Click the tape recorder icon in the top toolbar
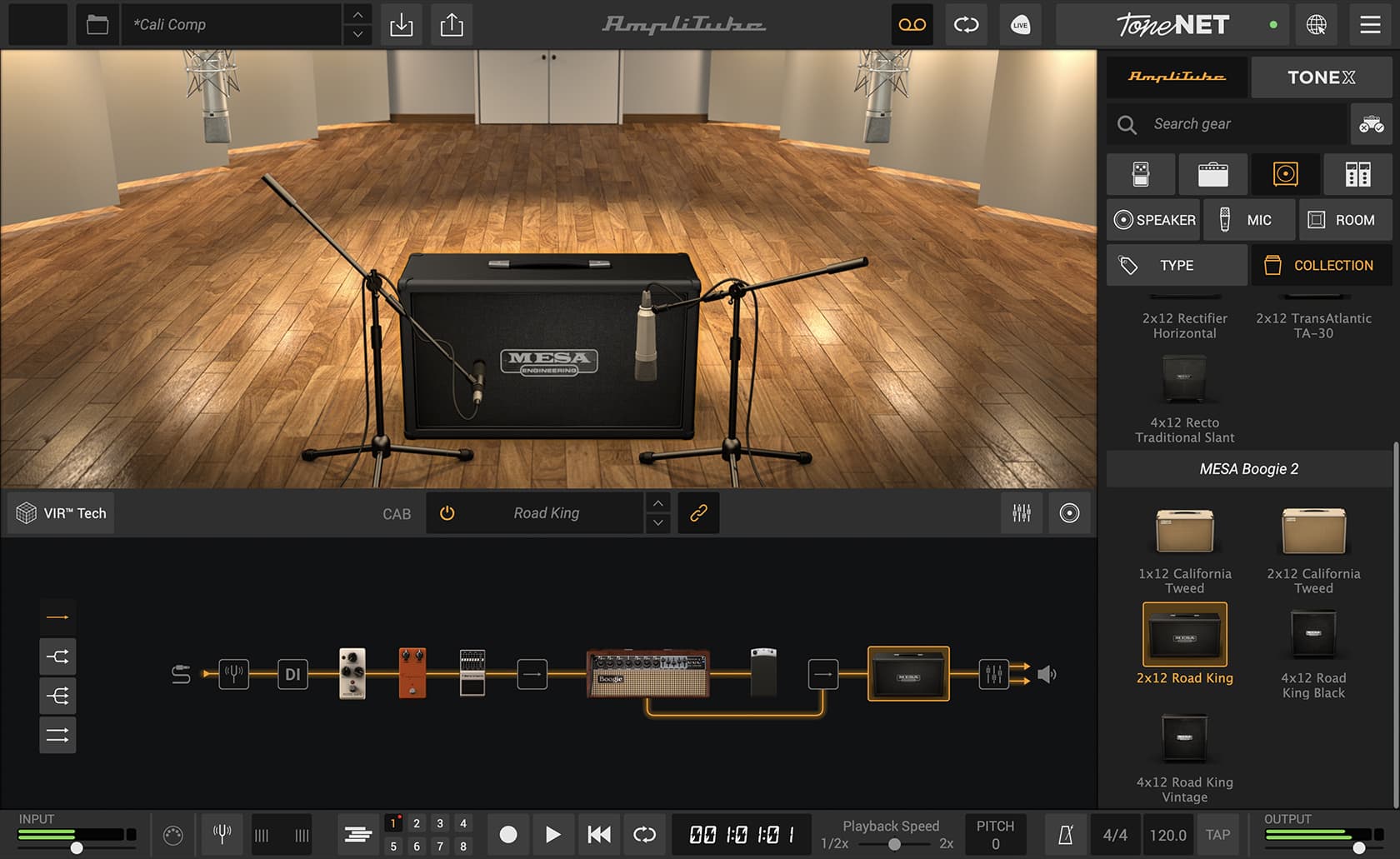This screenshot has width=1400, height=859. point(912,24)
